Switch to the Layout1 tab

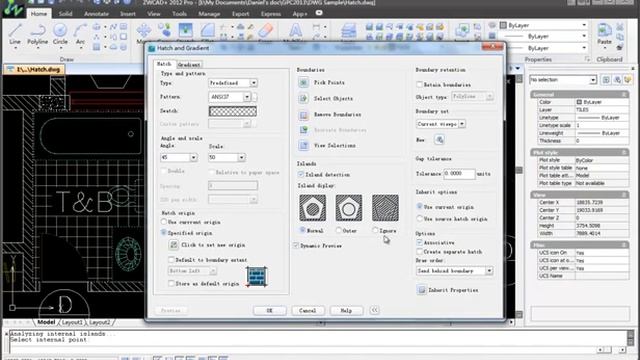72,322
